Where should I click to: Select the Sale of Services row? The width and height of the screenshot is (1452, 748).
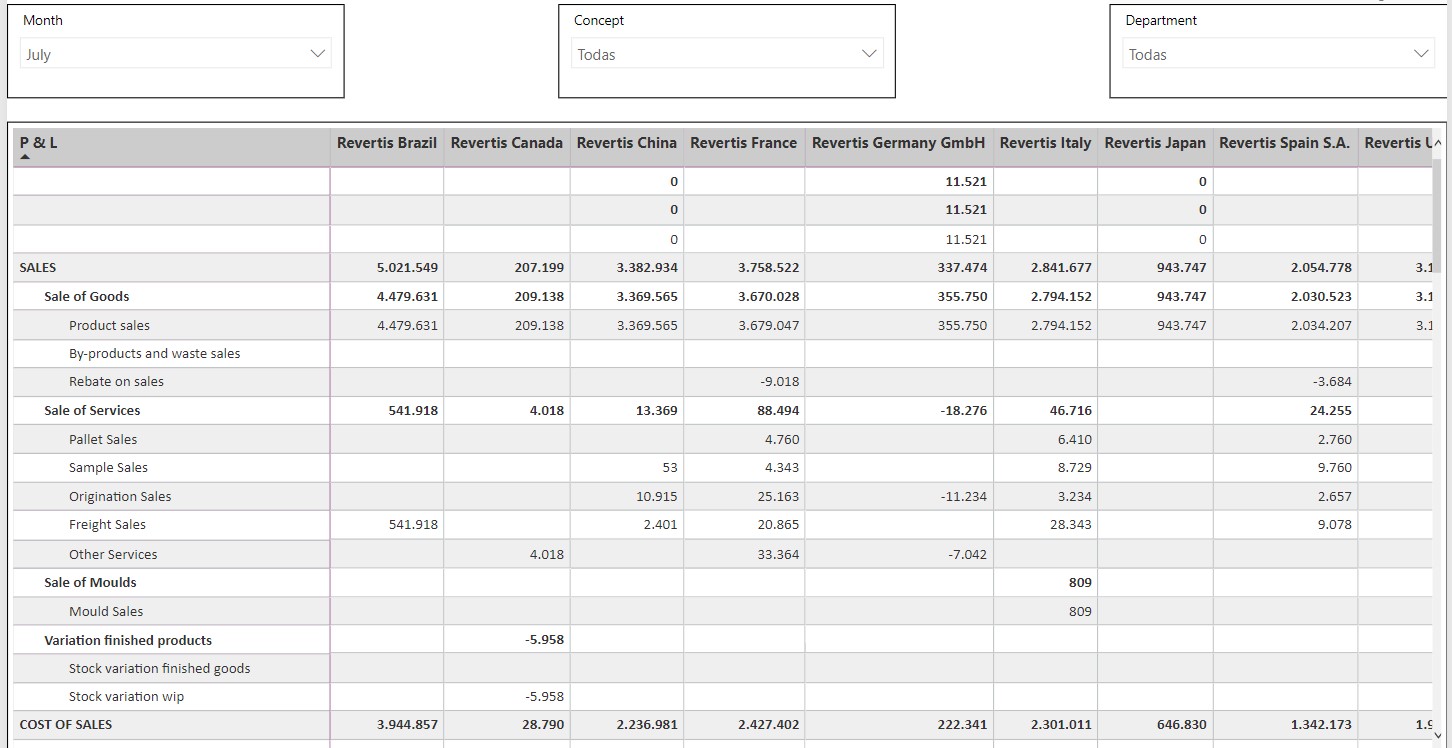(x=92, y=411)
